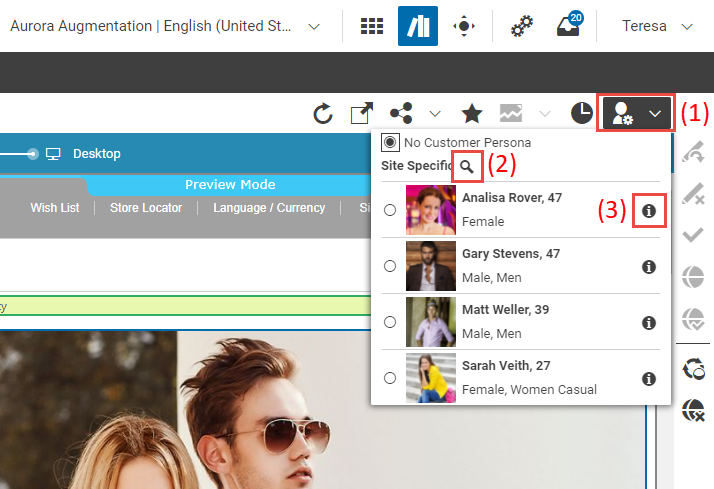Select the No Customer Persona radio button
This screenshot has width=714, height=489.
pos(390,143)
